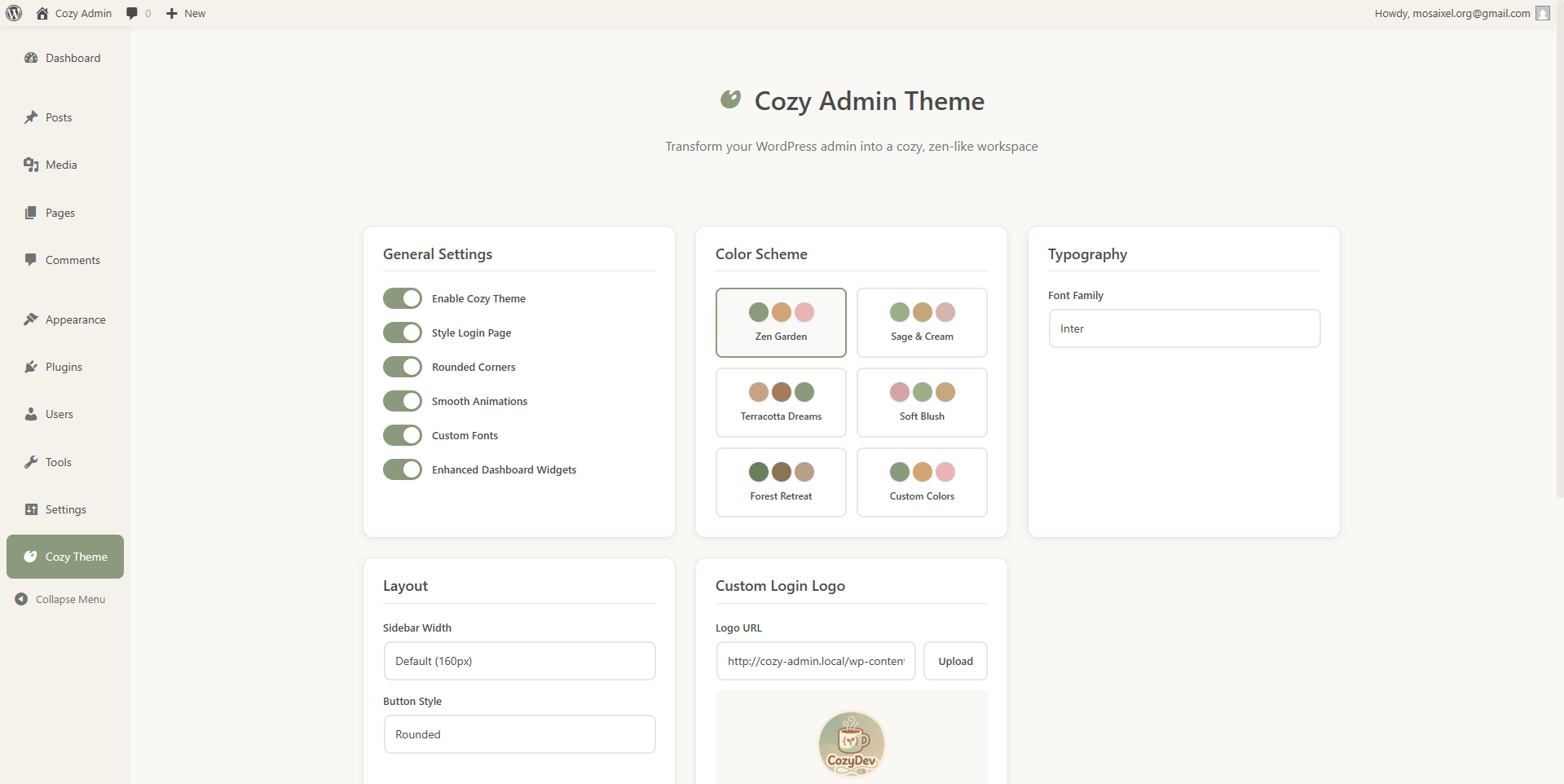Viewport: 1564px width, 784px height.
Task: Navigate to Pages in the sidebar
Action: (65, 213)
